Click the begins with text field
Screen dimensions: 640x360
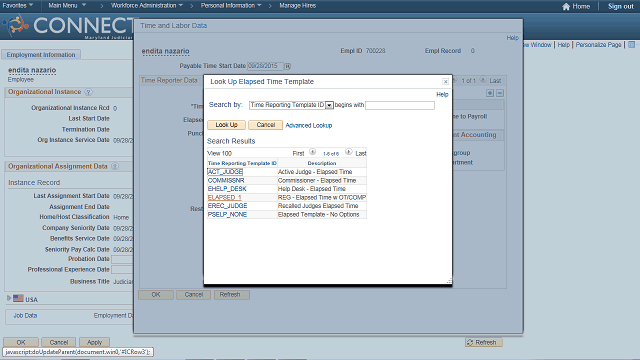(400, 105)
